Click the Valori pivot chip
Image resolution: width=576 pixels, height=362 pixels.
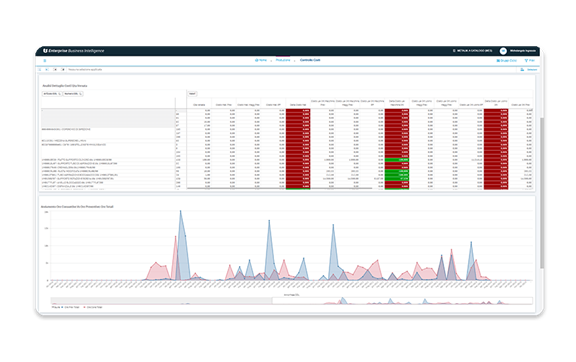click(192, 94)
